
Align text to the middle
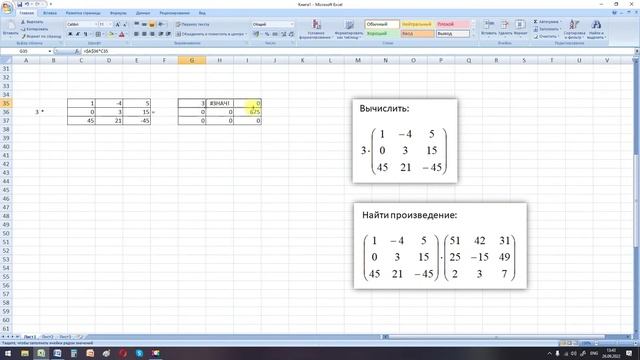pos(144,24)
